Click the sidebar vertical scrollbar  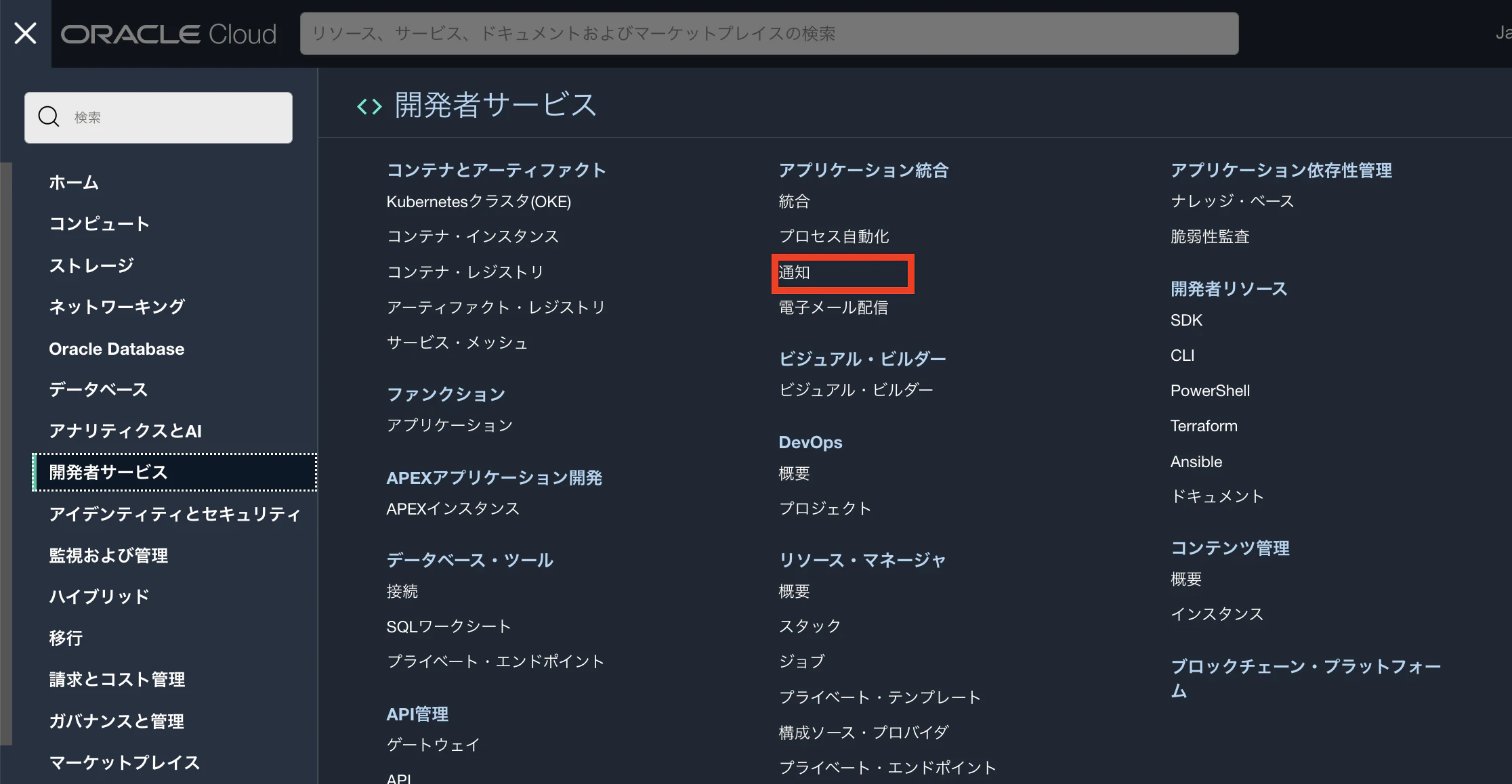[6, 454]
